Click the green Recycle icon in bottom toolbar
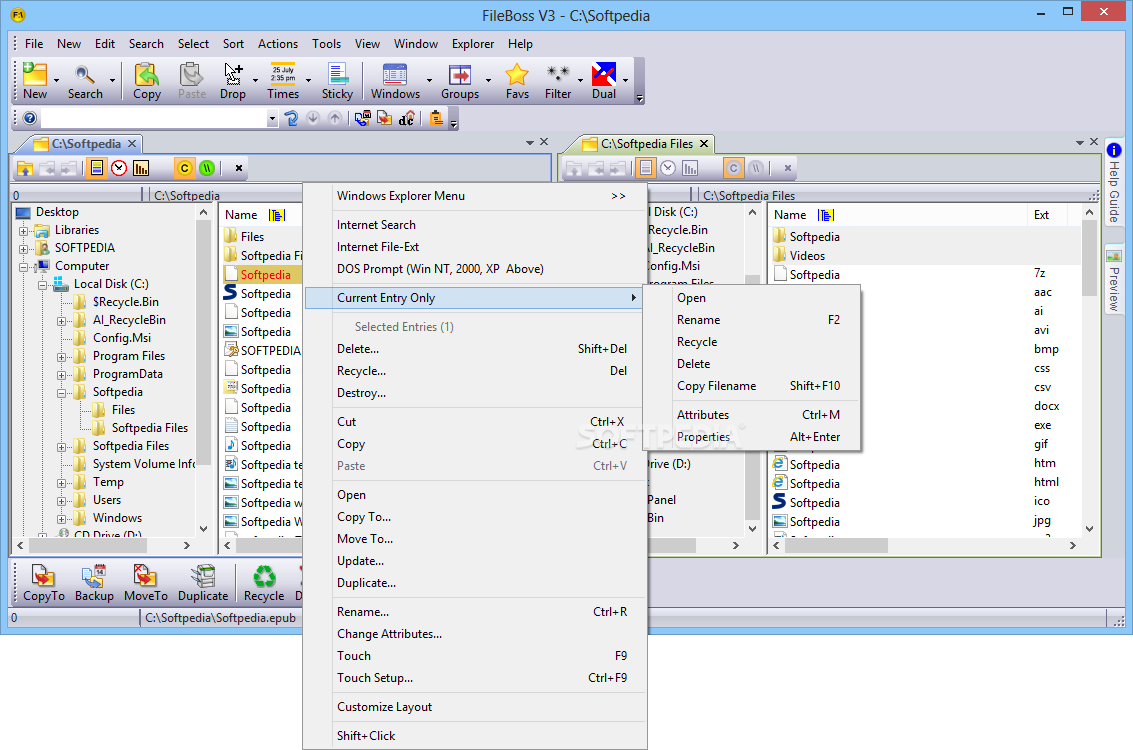The image size is (1133, 750). pos(264,576)
